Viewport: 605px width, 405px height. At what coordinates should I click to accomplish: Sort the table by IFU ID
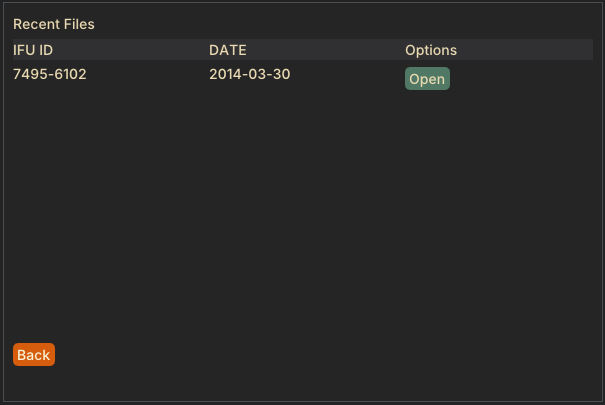pos(33,50)
